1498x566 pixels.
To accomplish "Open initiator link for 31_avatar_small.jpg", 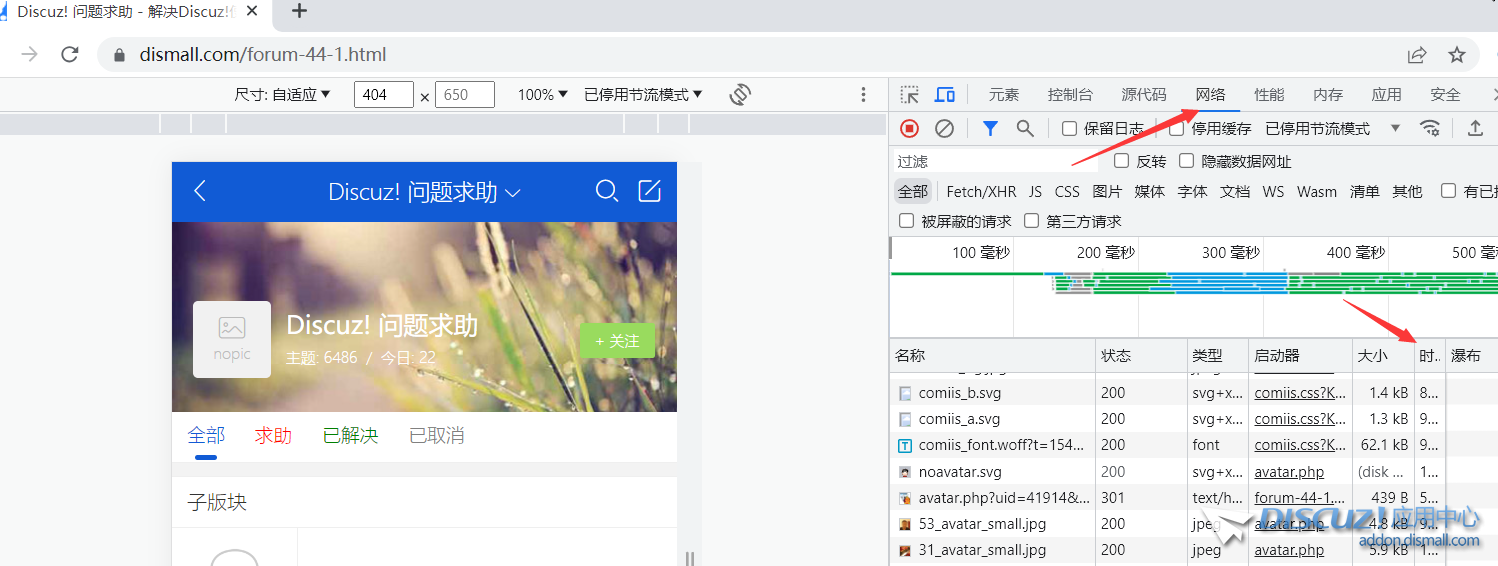I will click(x=1289, y=550).
